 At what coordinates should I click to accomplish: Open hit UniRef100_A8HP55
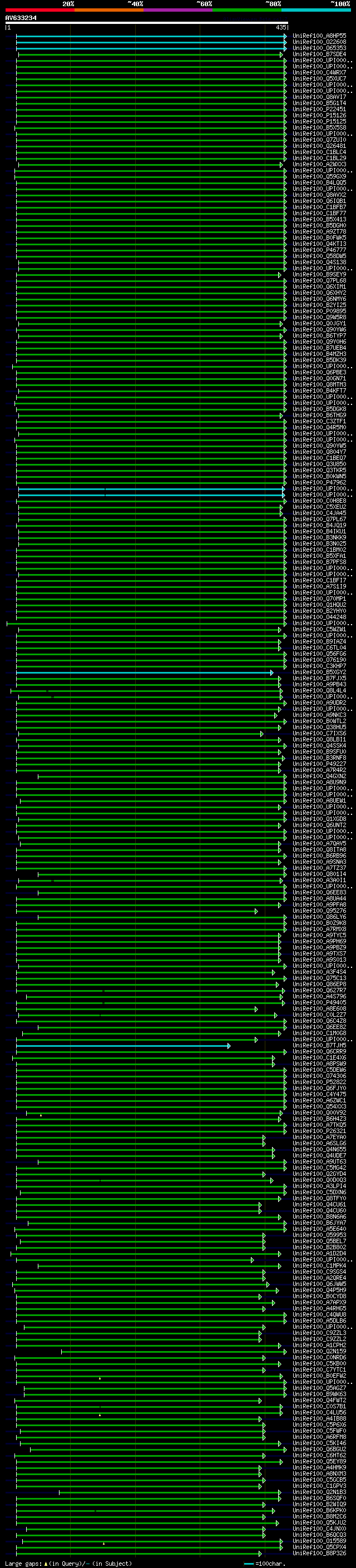click(x=319, y=36)
